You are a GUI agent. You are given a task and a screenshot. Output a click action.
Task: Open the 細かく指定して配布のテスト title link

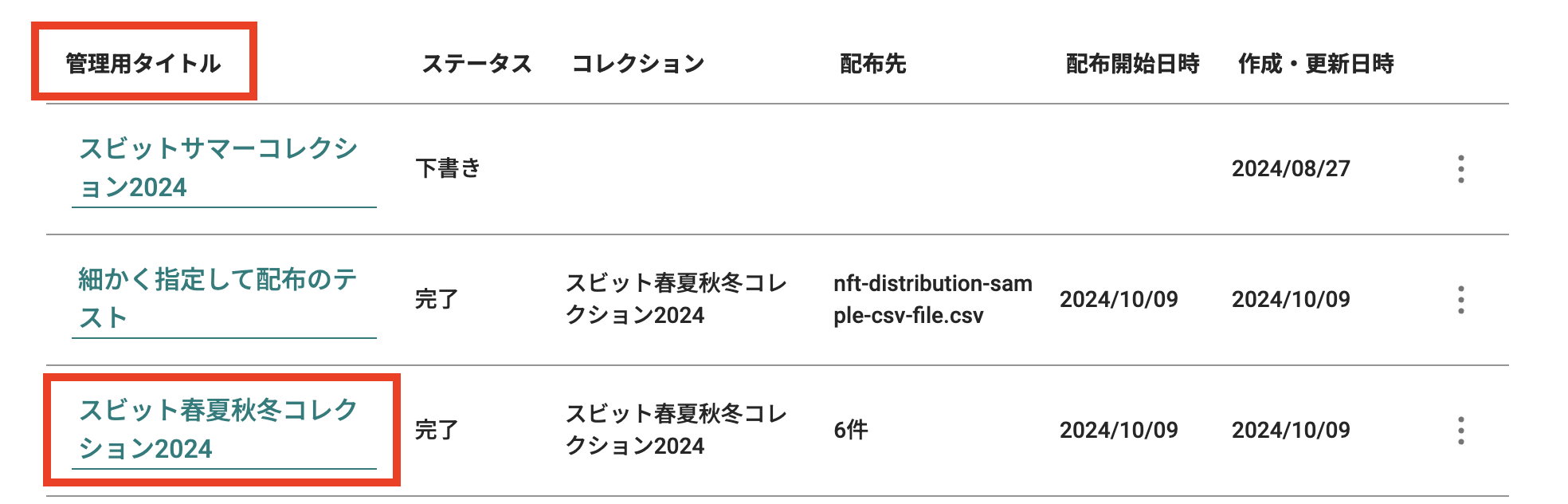click(x=218, y=298)
